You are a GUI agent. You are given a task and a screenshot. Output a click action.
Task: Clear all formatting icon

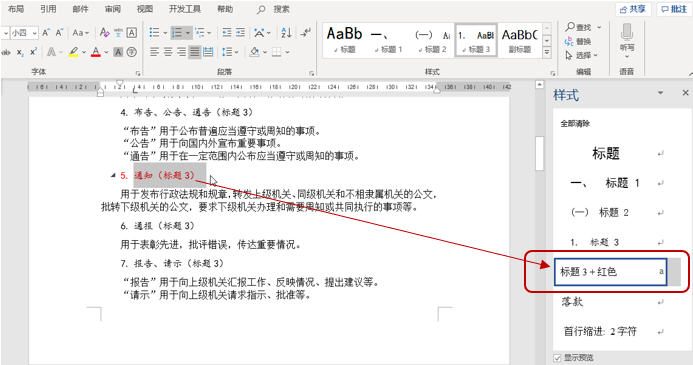point(104,32)
